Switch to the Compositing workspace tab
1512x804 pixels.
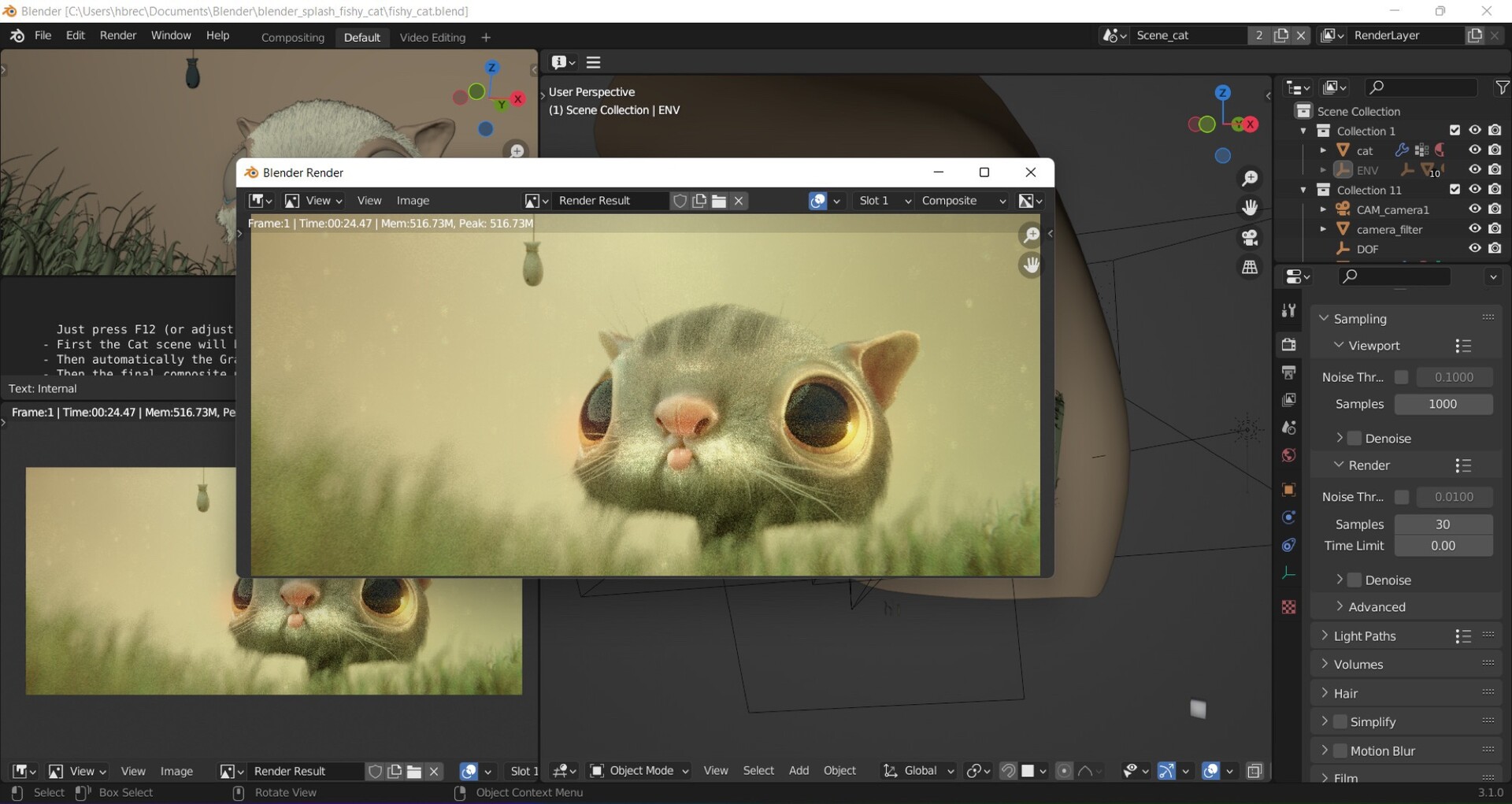292,37
